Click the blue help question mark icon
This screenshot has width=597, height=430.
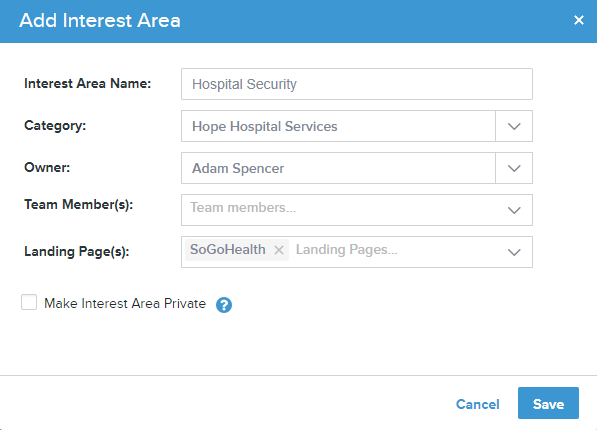[224, 305]
